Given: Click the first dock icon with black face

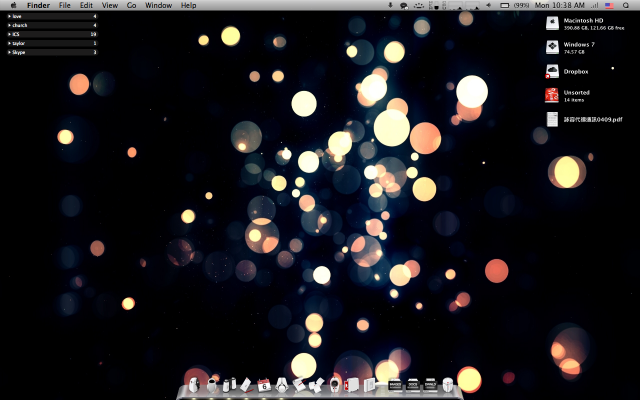Looking at the screenshot, I should click(x=194, y=384).
